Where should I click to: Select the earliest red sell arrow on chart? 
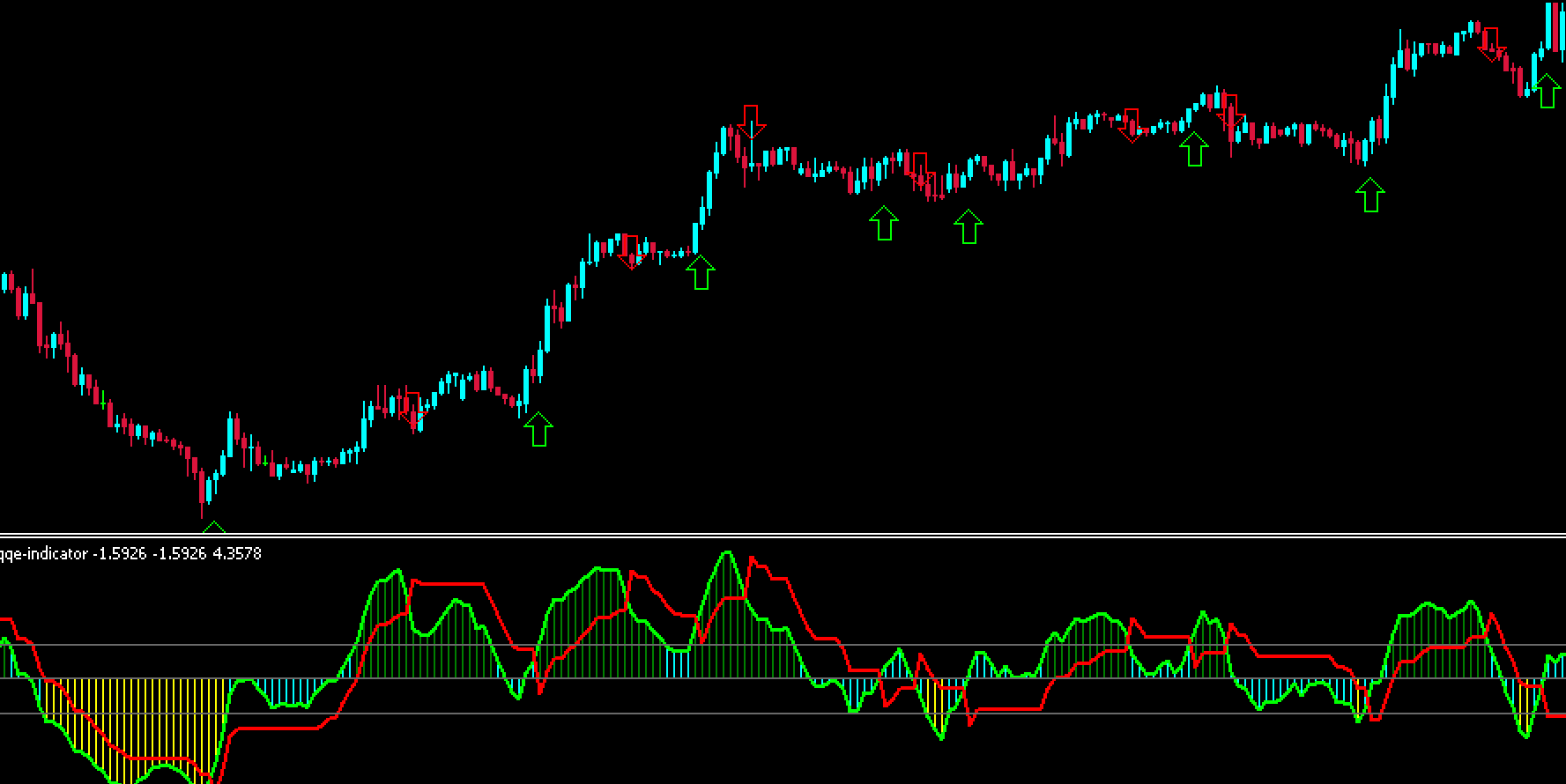[x=412, y=410]
